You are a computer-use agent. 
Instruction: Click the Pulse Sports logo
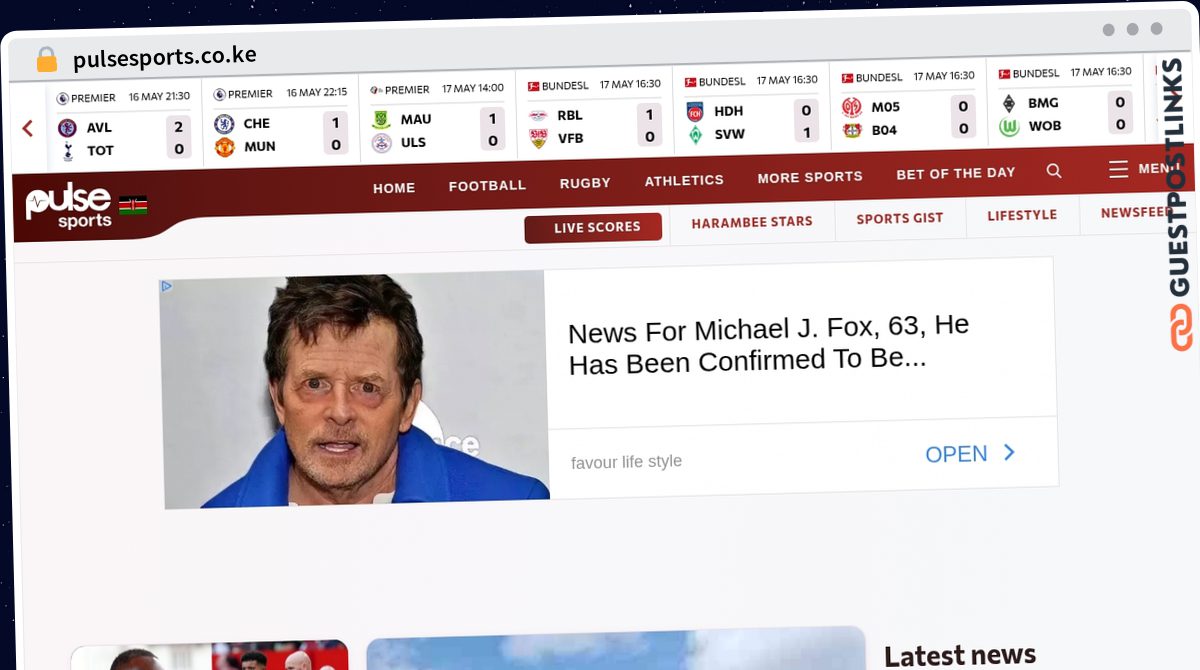pos(69,206)
